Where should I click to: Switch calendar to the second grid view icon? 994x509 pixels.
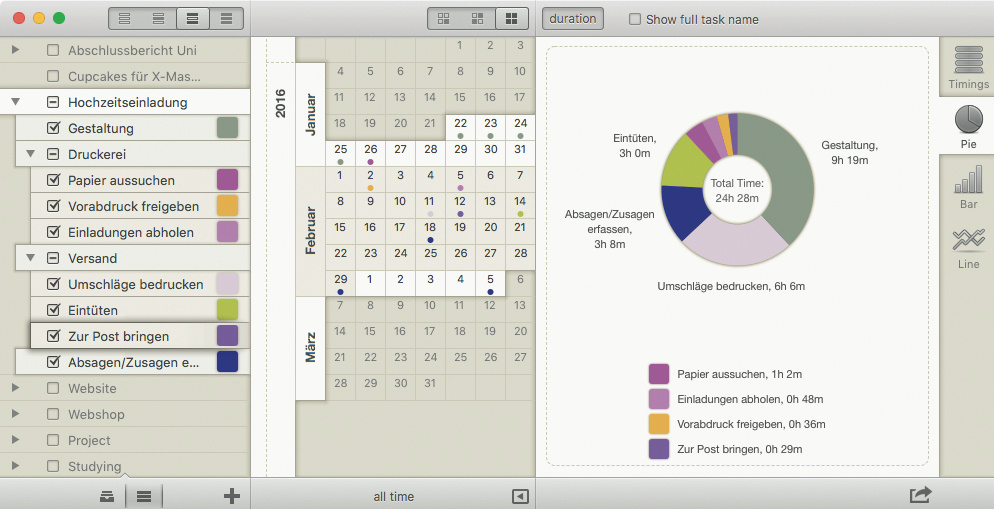pos(477,19)
